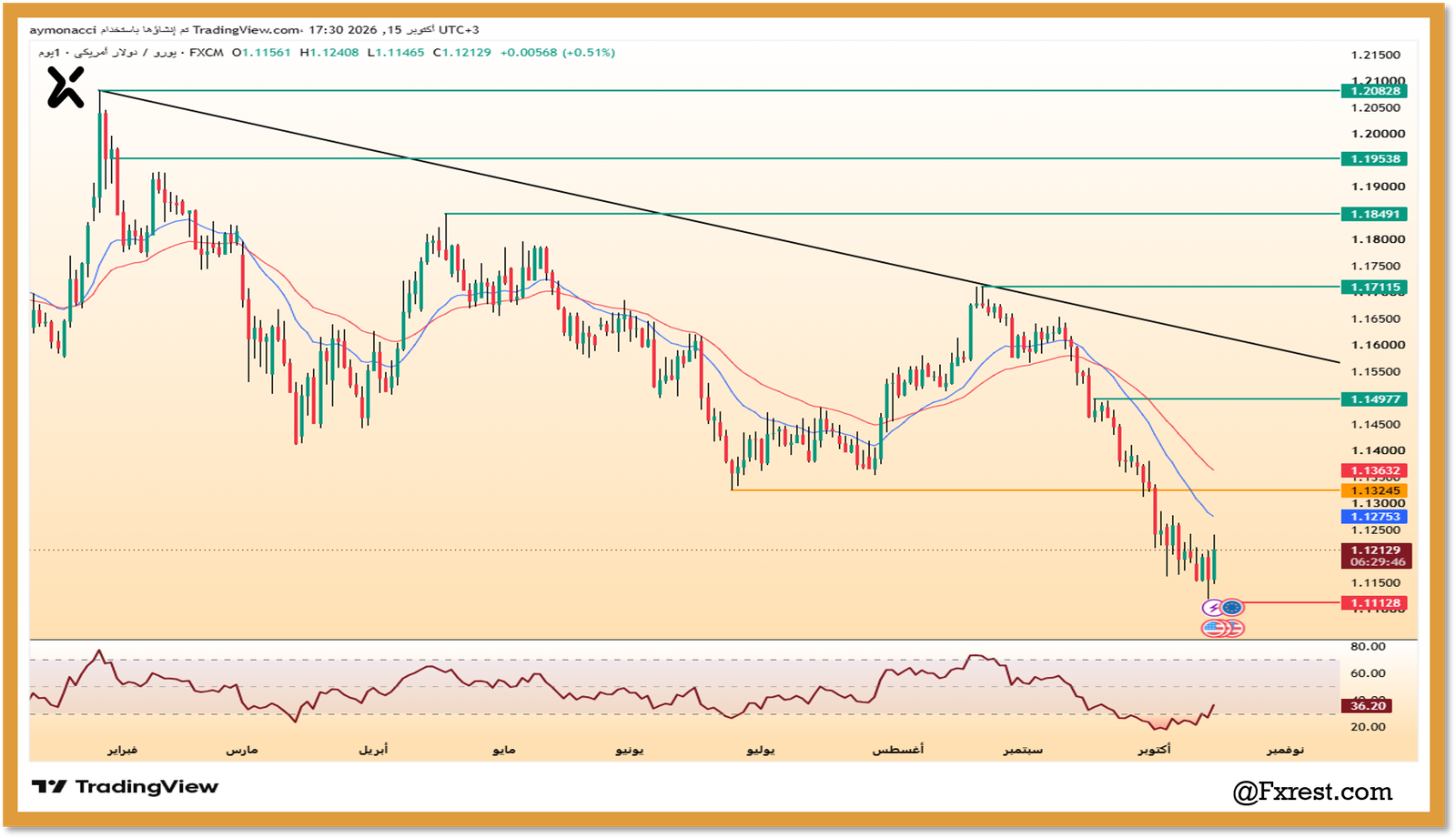Click the RSI value label 36.20

tap(1368, 706)
